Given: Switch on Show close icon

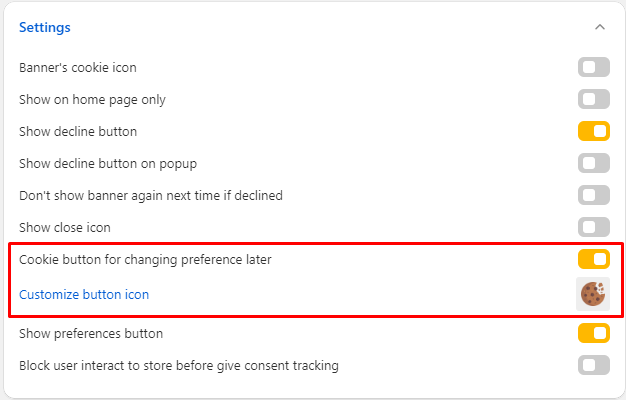Looking at the screenshot, I should (x=593, y=227).
